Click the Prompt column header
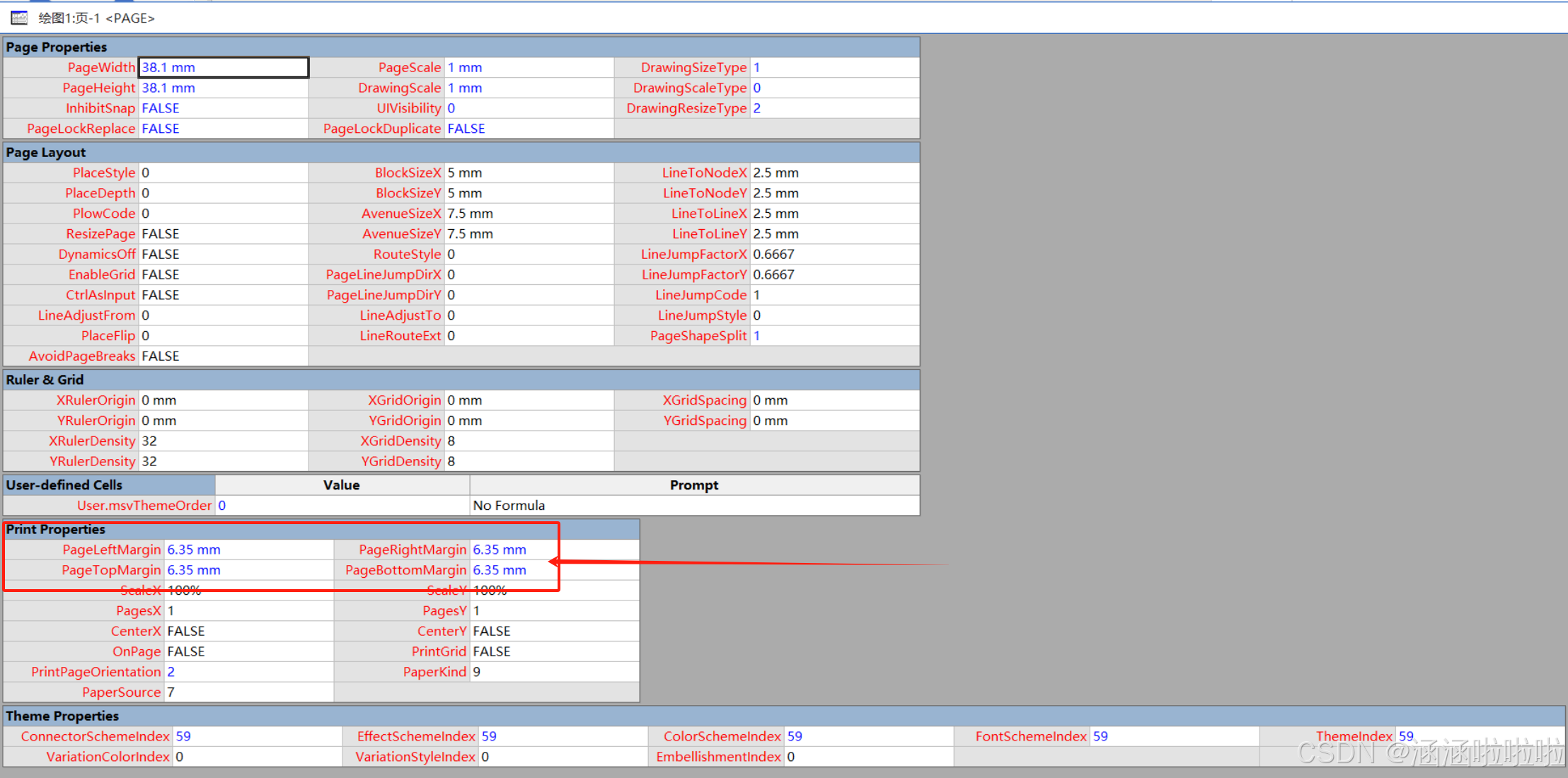 [693, 485]
